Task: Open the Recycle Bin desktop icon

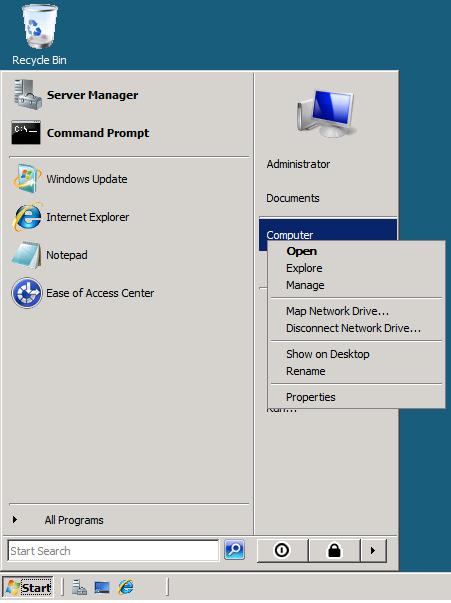Action: 39,35
